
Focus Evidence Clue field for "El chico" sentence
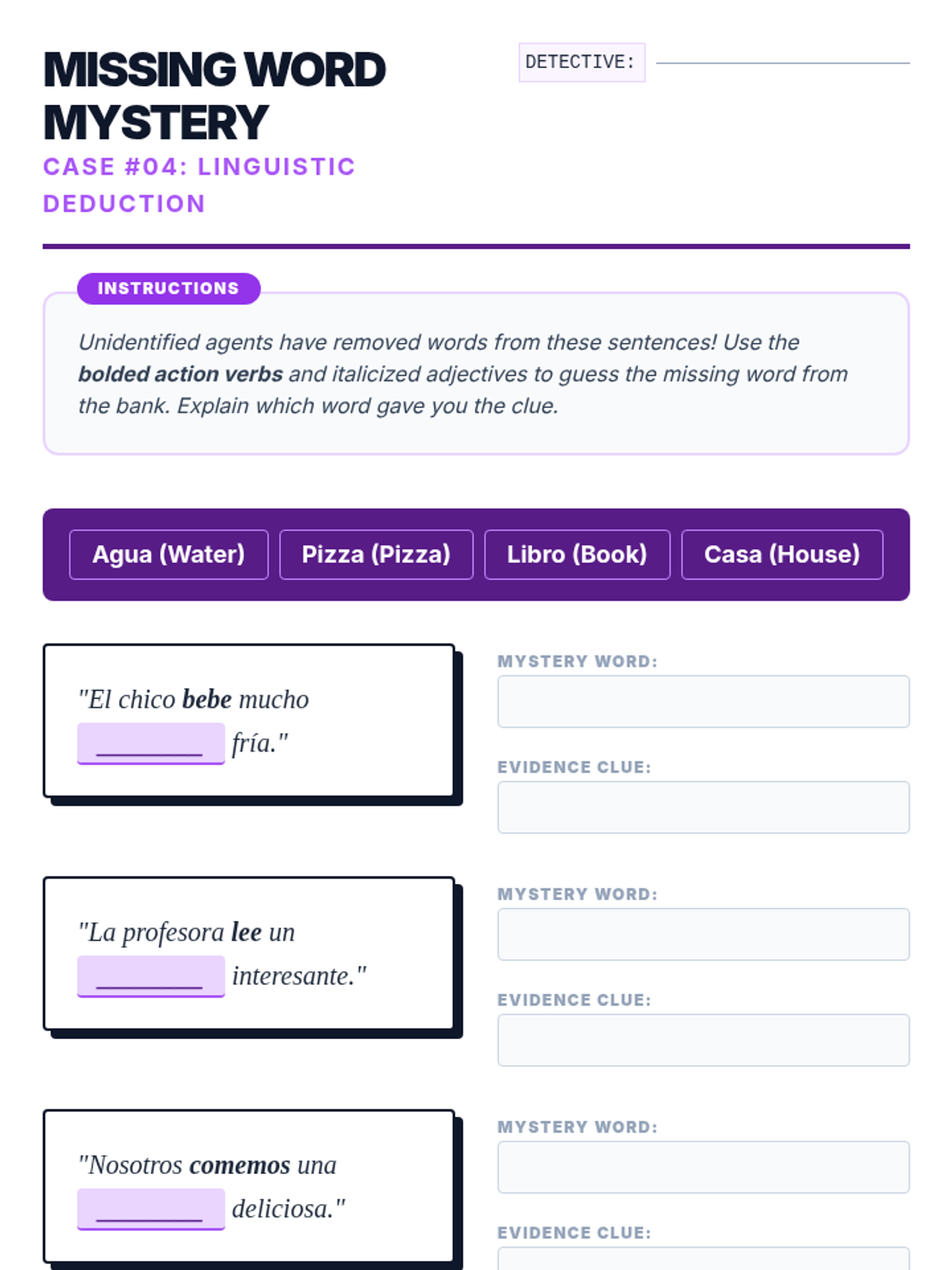click(703, 807)
